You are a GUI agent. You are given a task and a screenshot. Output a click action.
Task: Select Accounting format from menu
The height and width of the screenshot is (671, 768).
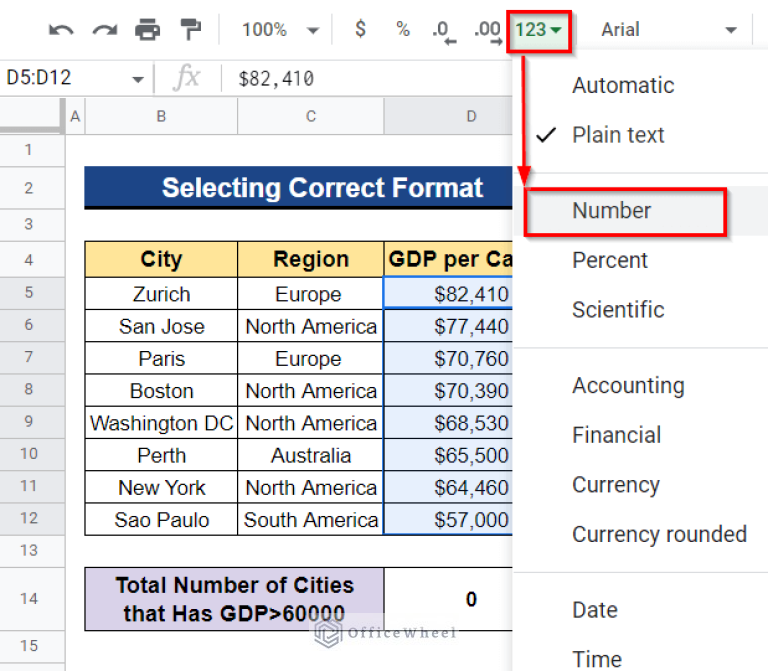pyautogui.click(x=641, y=386)
